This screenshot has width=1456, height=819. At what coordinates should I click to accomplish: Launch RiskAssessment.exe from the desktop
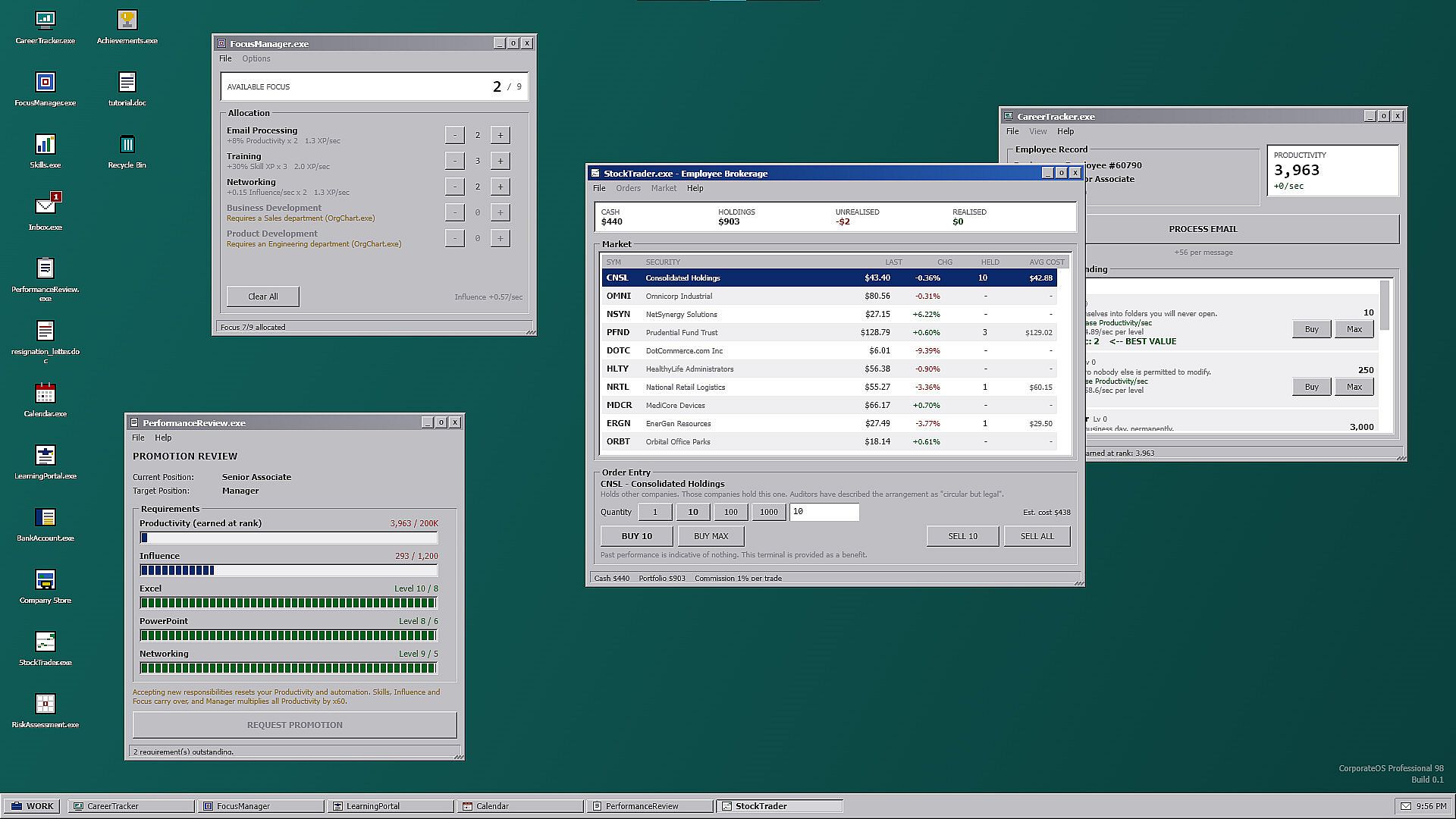coord(45,709)
